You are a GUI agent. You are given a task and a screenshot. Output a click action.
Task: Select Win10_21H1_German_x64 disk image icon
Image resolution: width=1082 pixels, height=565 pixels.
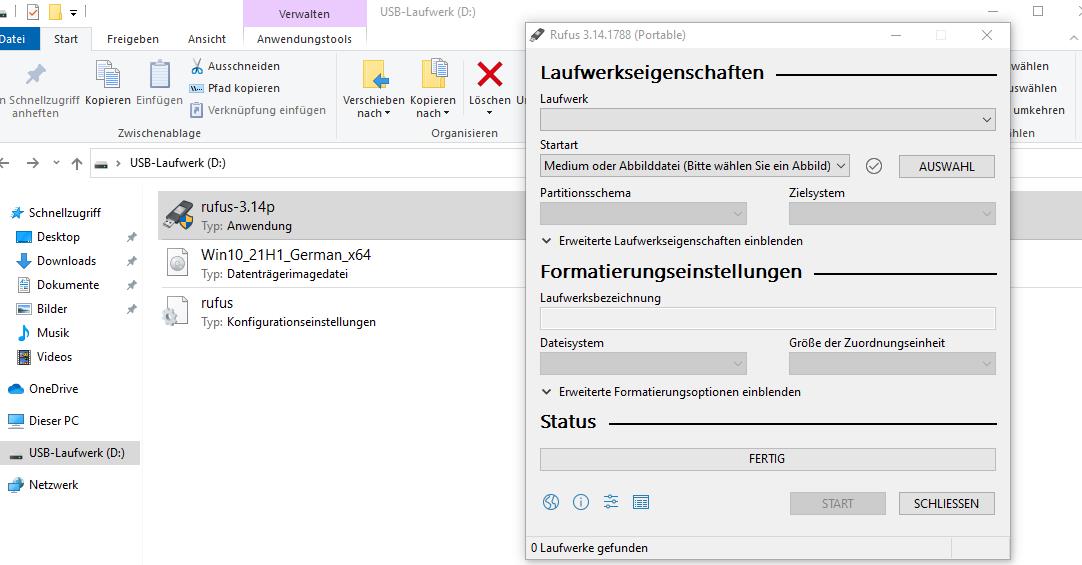(177, 264)
